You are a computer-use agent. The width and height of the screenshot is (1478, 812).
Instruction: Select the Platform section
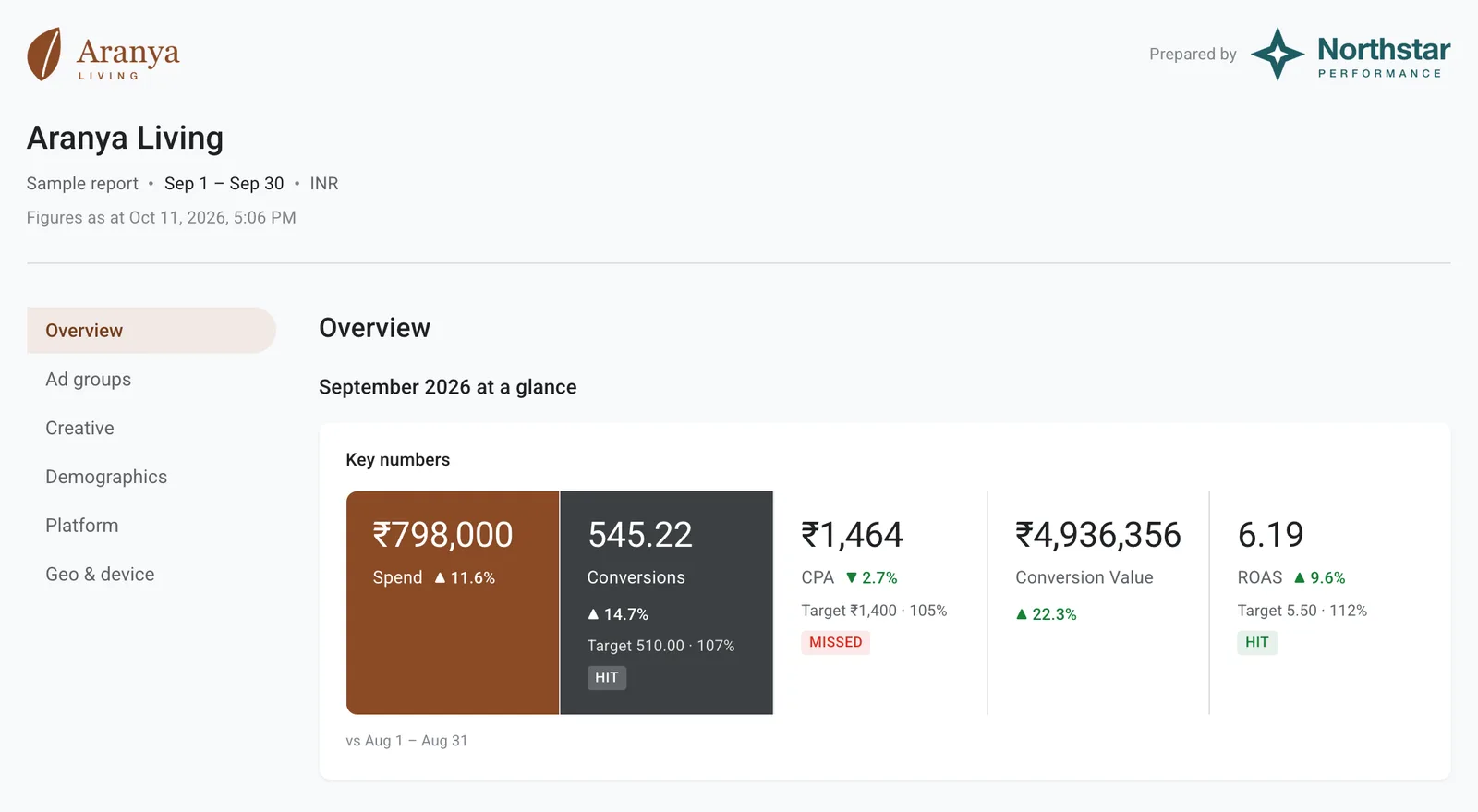pos(82,526)
